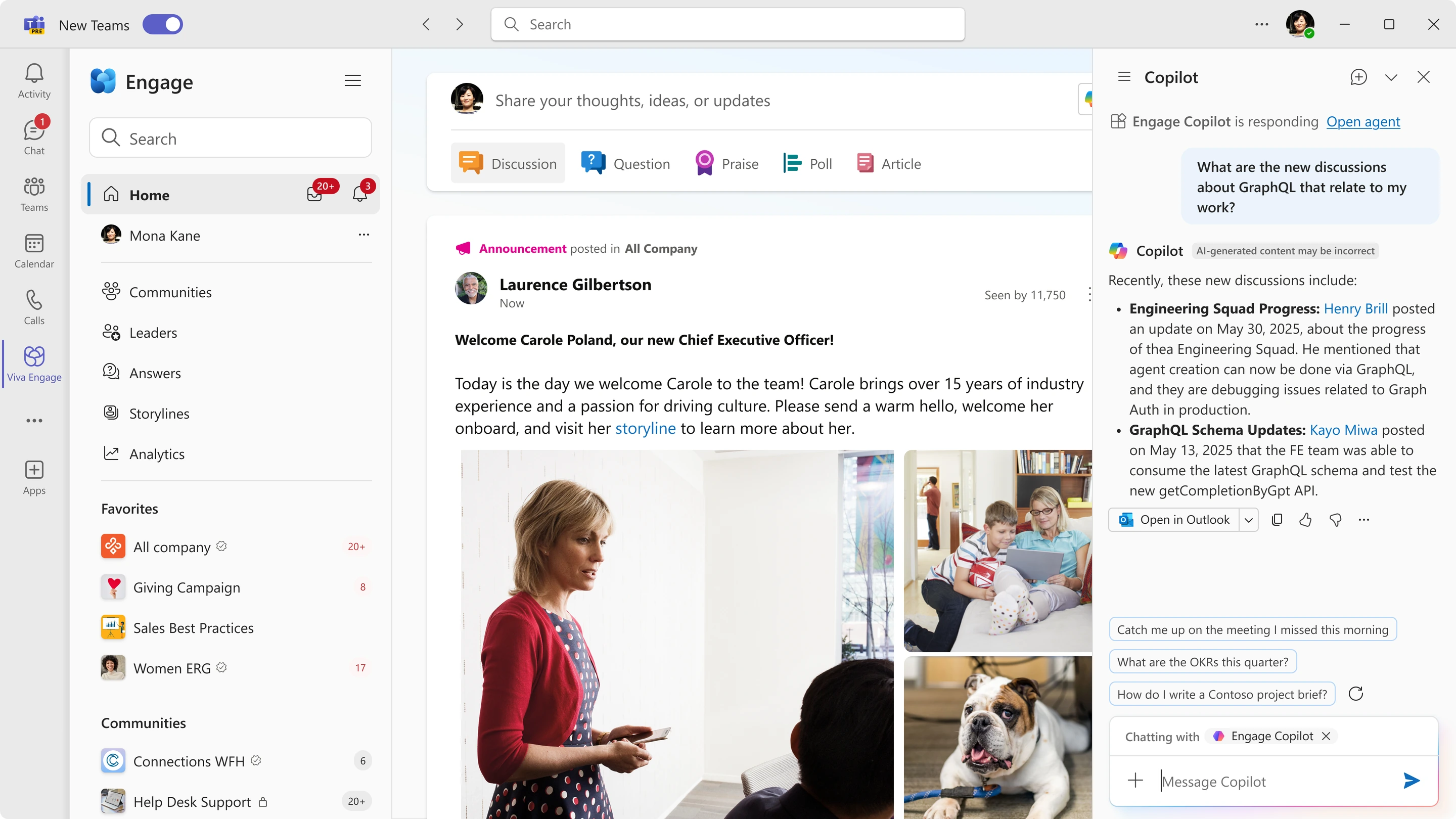Open Answers in Engage navigation

(142, 373)
